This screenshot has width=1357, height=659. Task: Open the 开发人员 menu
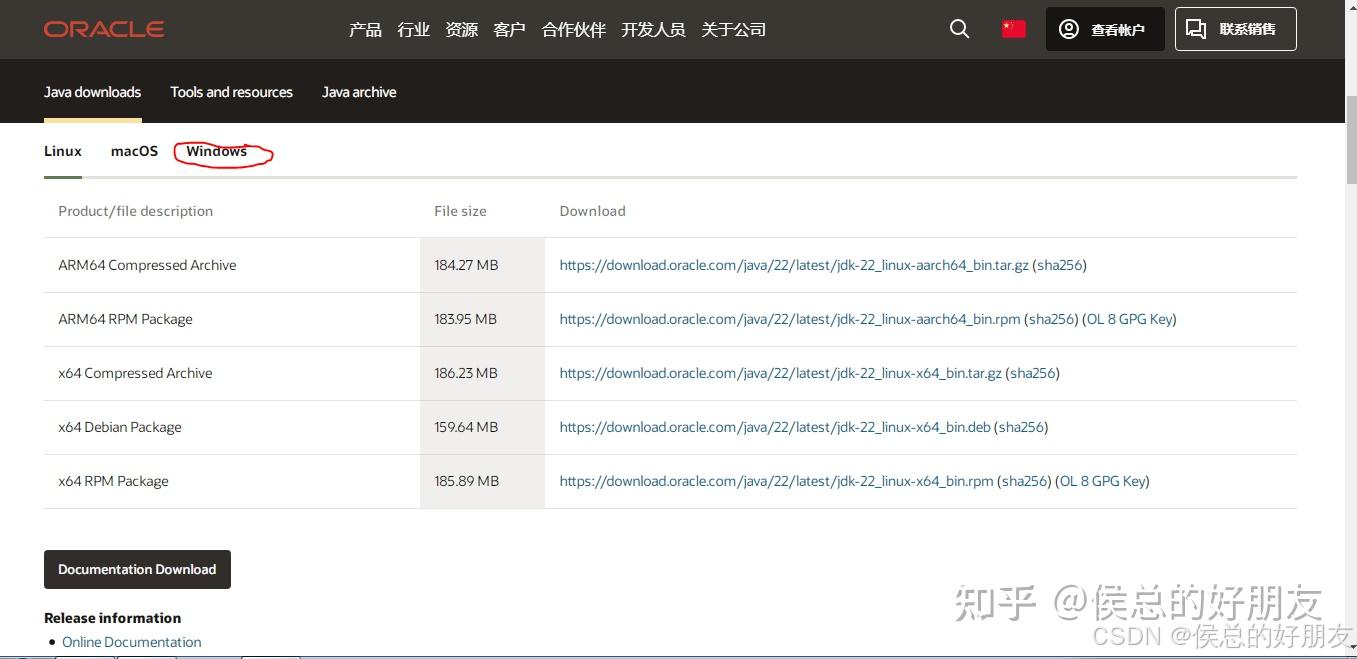tap(653, 30)
